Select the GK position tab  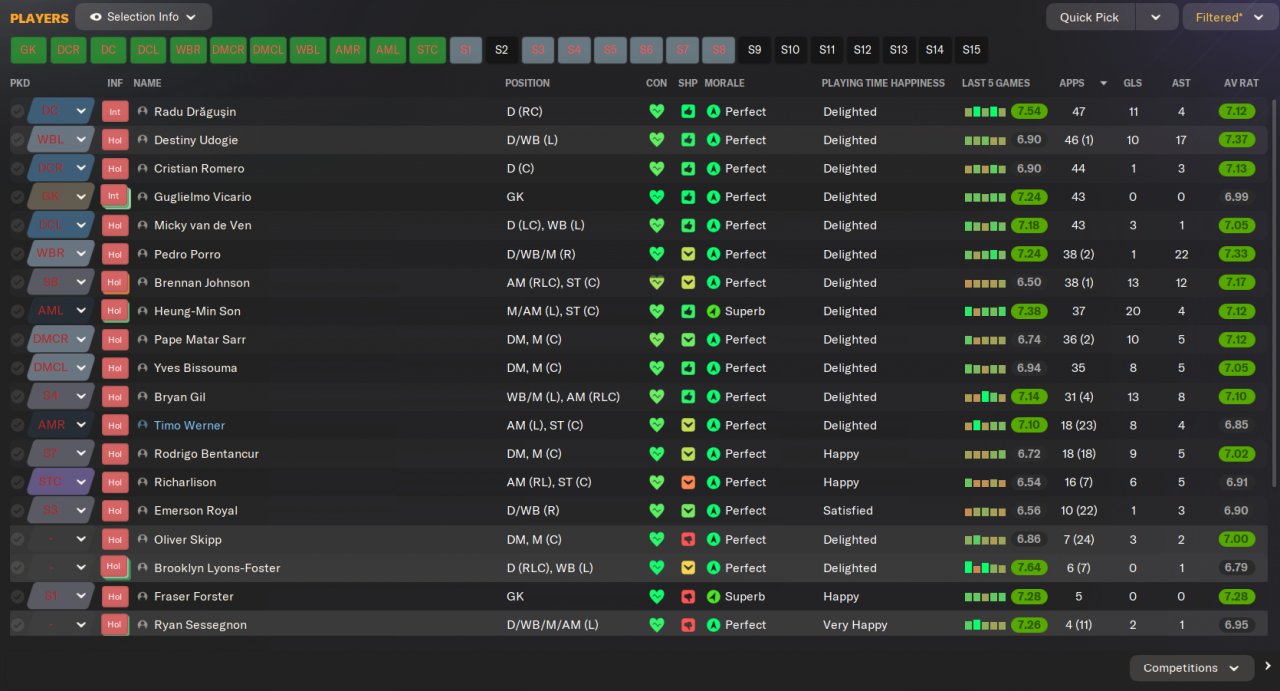tap(28, 50)
